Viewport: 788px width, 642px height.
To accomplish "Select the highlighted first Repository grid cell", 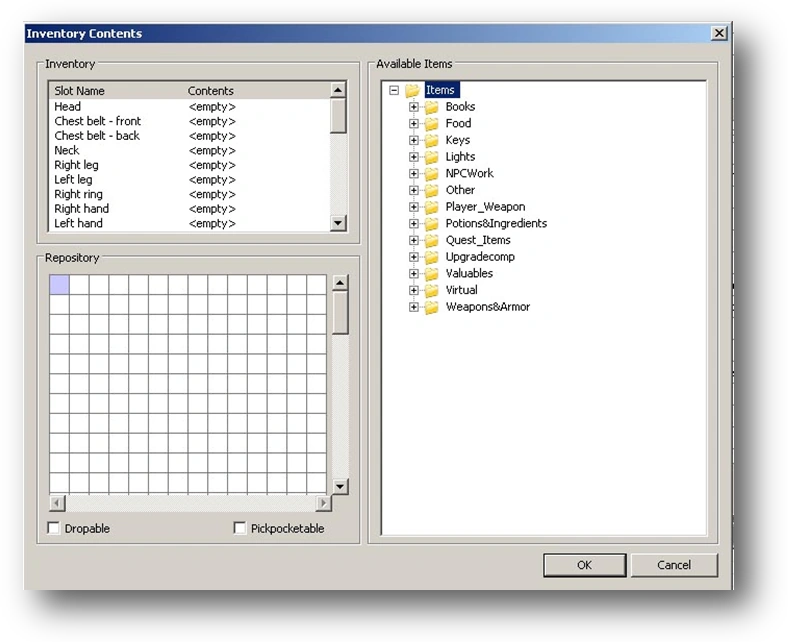I will pos(59,285).
